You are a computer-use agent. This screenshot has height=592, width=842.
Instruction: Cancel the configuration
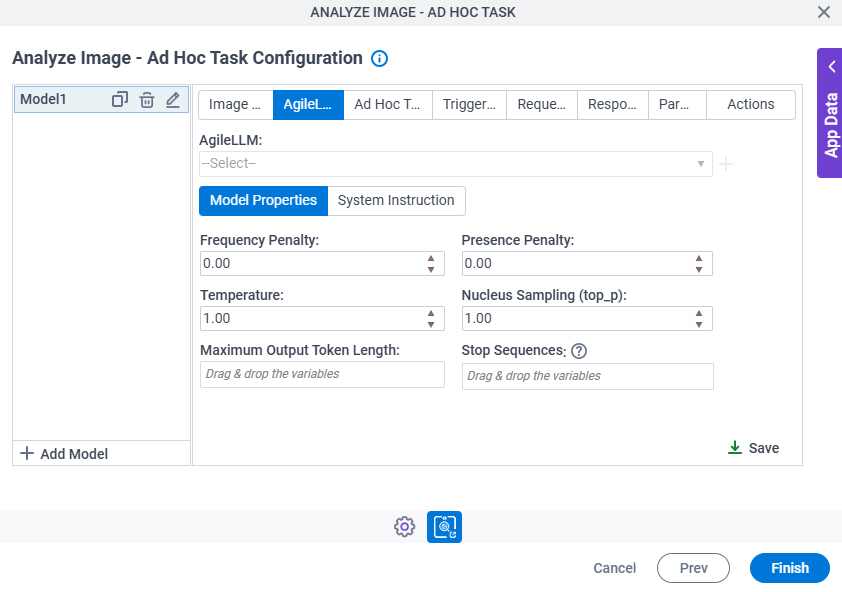click(614, 568)
